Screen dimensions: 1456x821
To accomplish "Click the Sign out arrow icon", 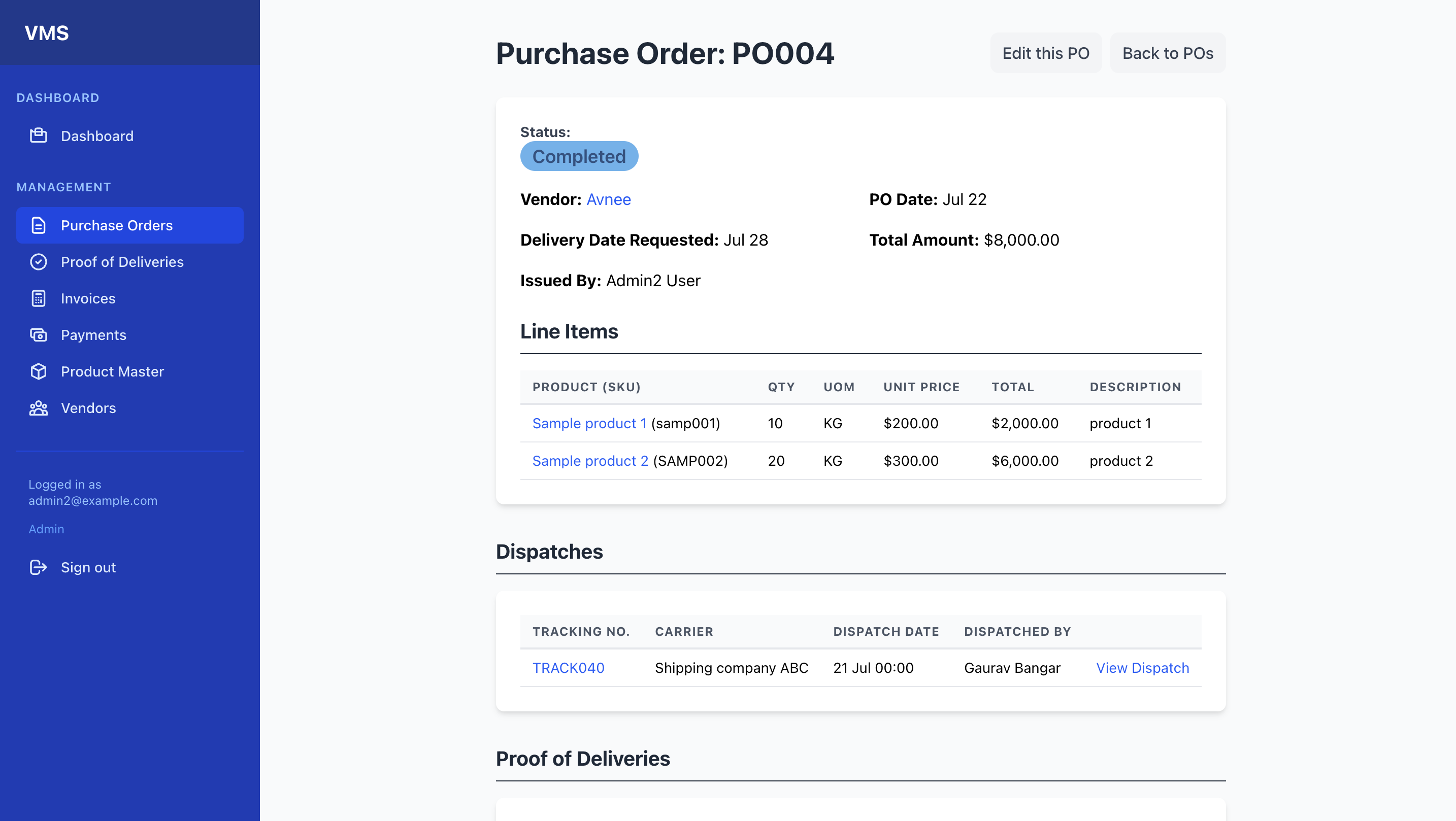I will point(39,567).
